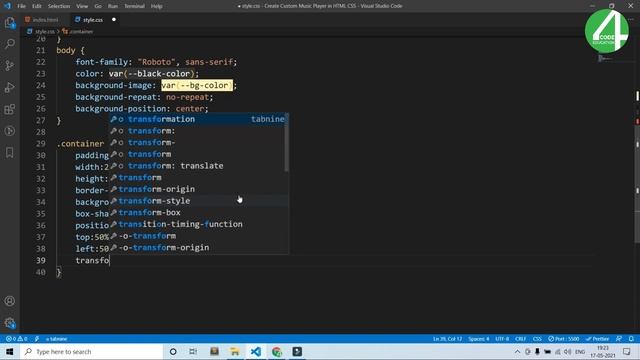Click the tabnine status bar item
The height and width of the screenshot is (360, 640).
click(x=56, y=339)
